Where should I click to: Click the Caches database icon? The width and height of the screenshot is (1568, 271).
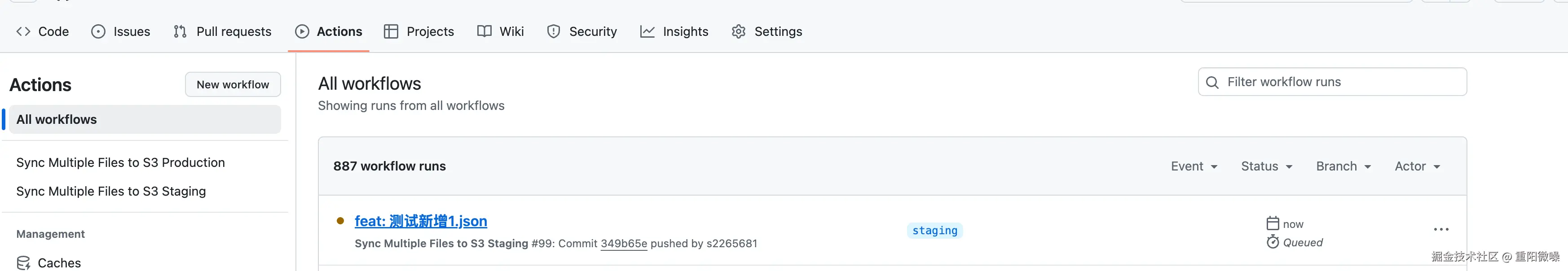(24, 262)
